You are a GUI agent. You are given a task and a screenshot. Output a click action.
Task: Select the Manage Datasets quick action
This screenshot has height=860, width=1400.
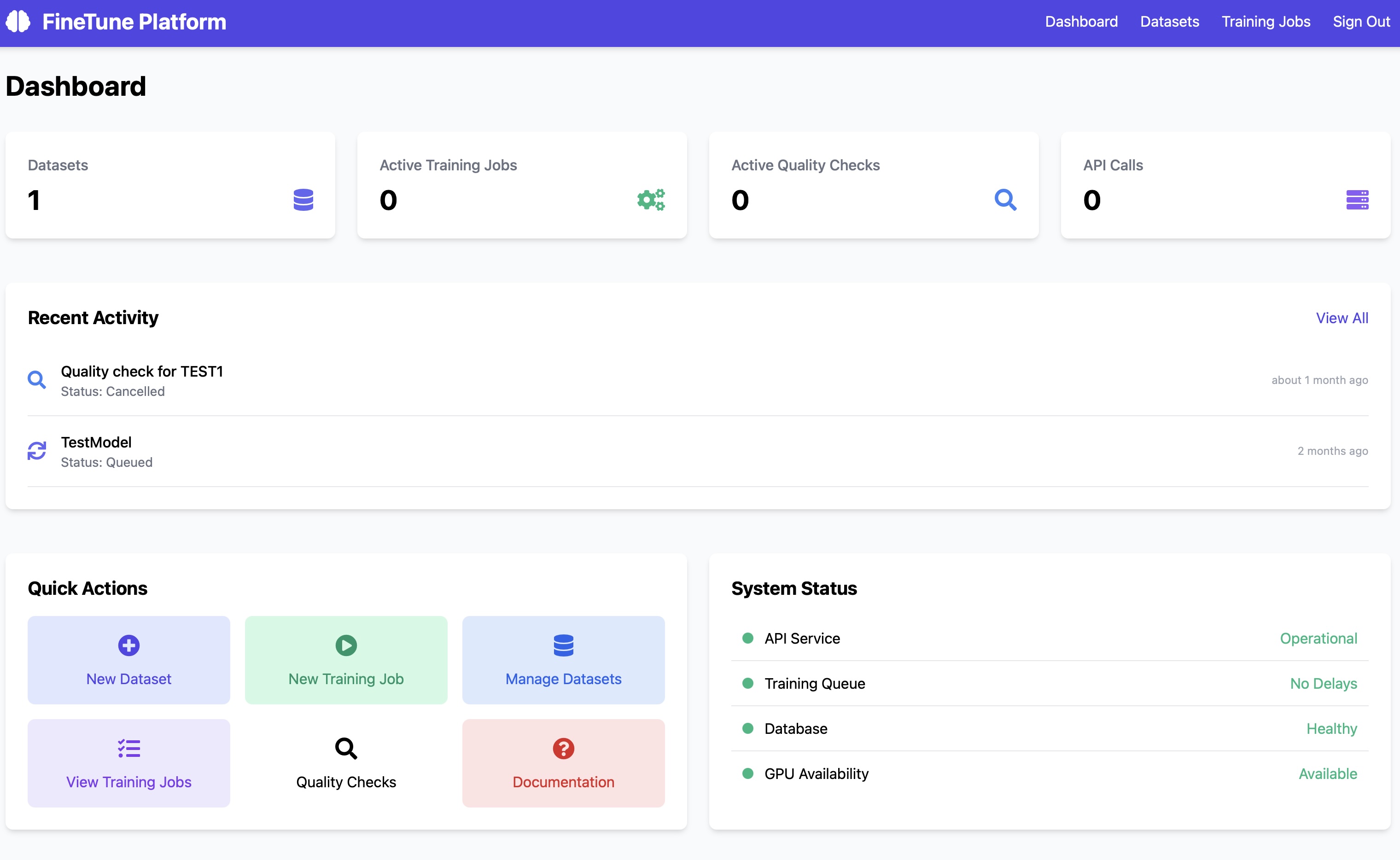coord(563,660)
